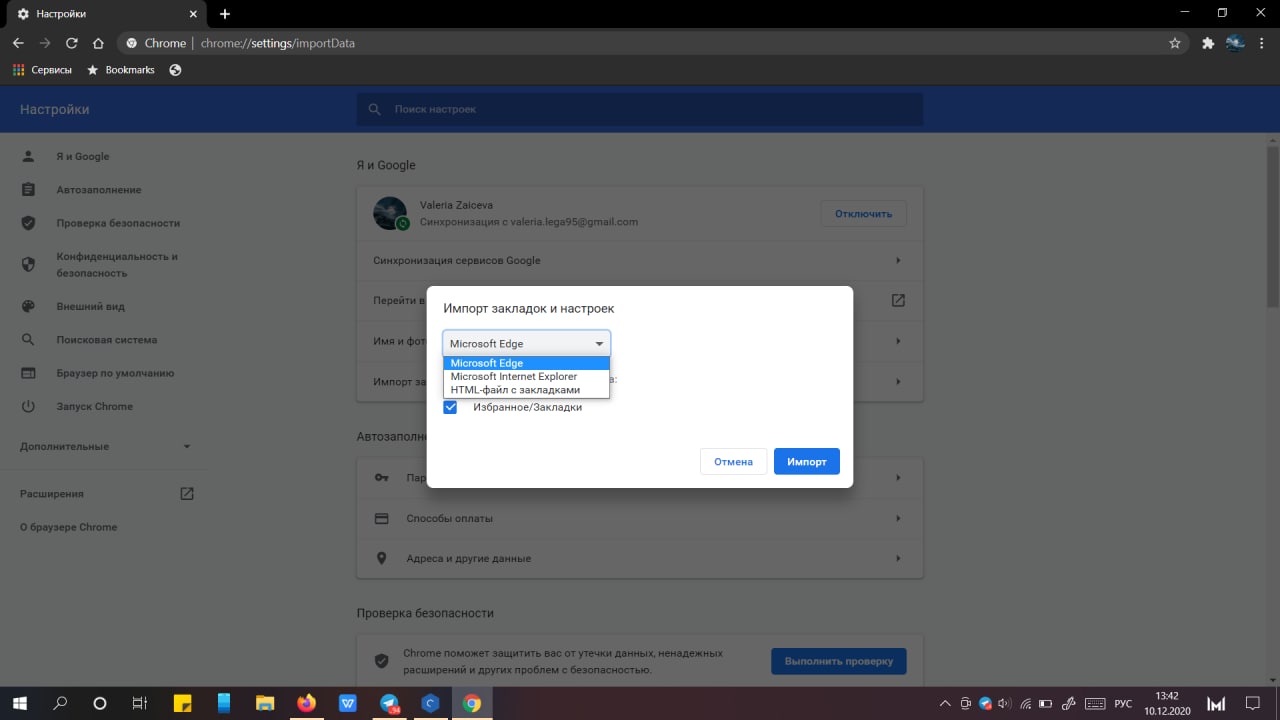The height and width of the screenshot is (720, 1280).
Task: Select Microsoft Edge in the dropdown list
Action: click(x=527, y=363)
